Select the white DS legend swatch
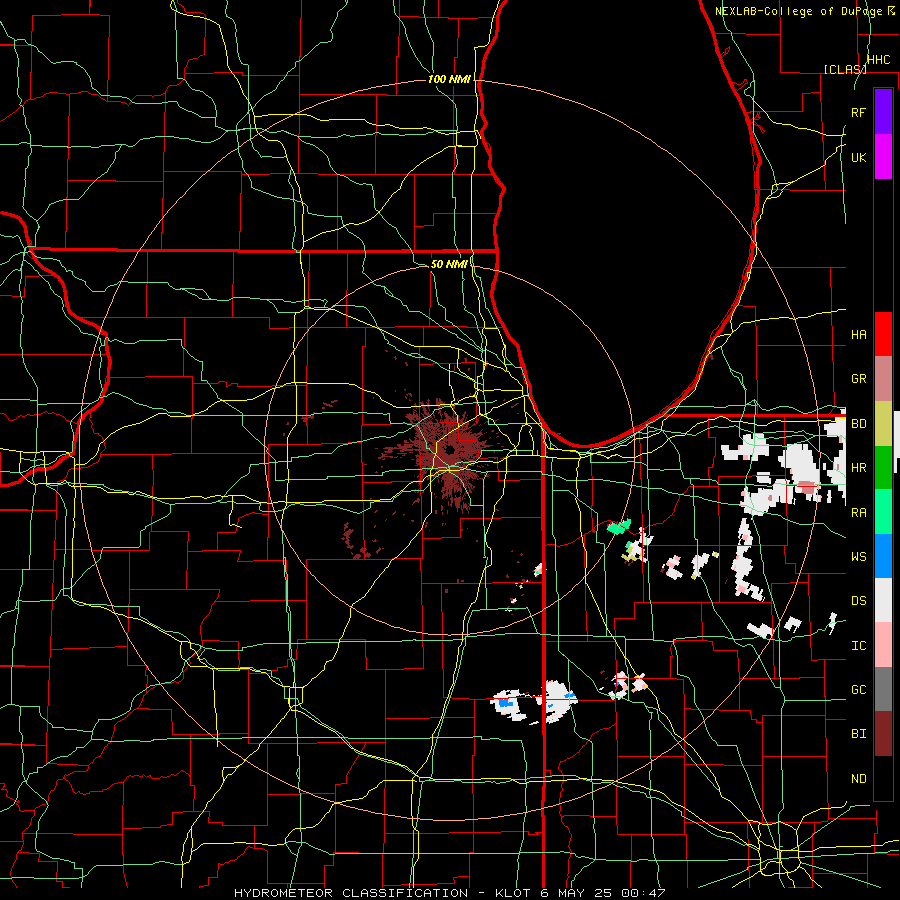The image size is (900, 900). coord(883,600)
